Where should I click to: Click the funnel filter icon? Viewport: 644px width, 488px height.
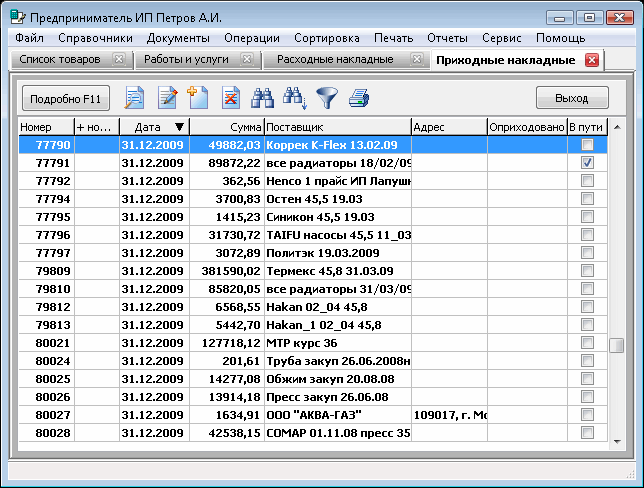click(x=327, y=98)
